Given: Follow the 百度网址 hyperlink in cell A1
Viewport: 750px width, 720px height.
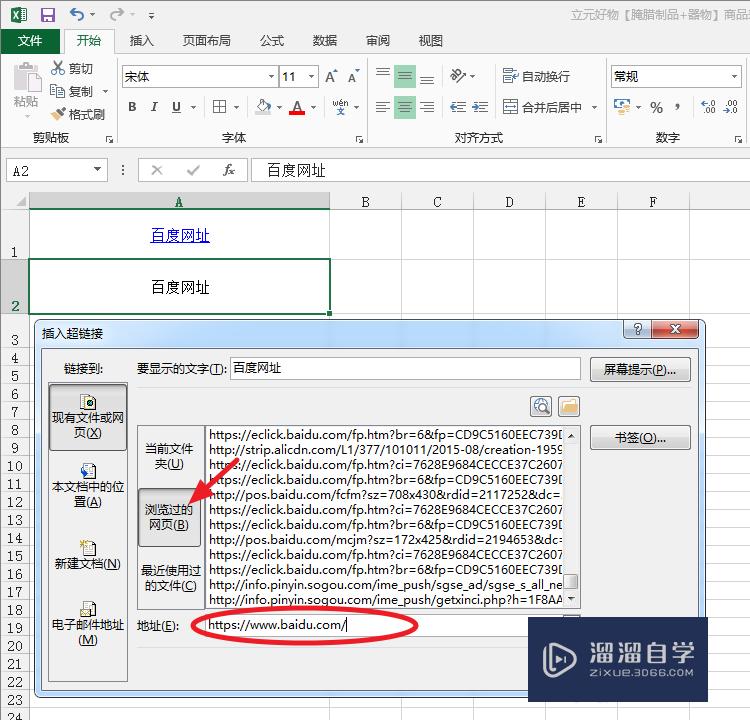Looking at the screenshot, I should click(x=180, y=235).
